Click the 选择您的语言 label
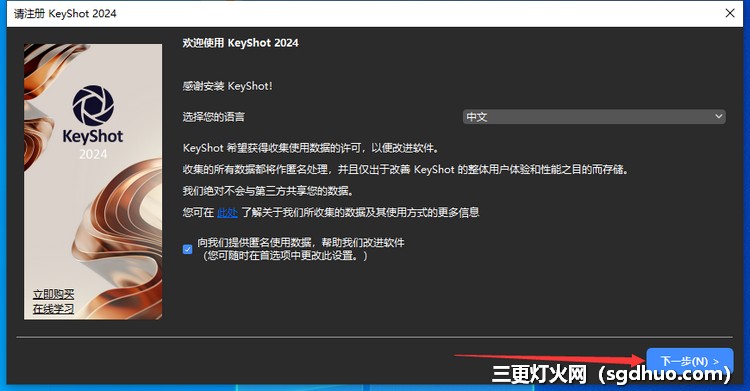Image resolution: width=750 pixels, height=391 pixels. pos(213,117)
